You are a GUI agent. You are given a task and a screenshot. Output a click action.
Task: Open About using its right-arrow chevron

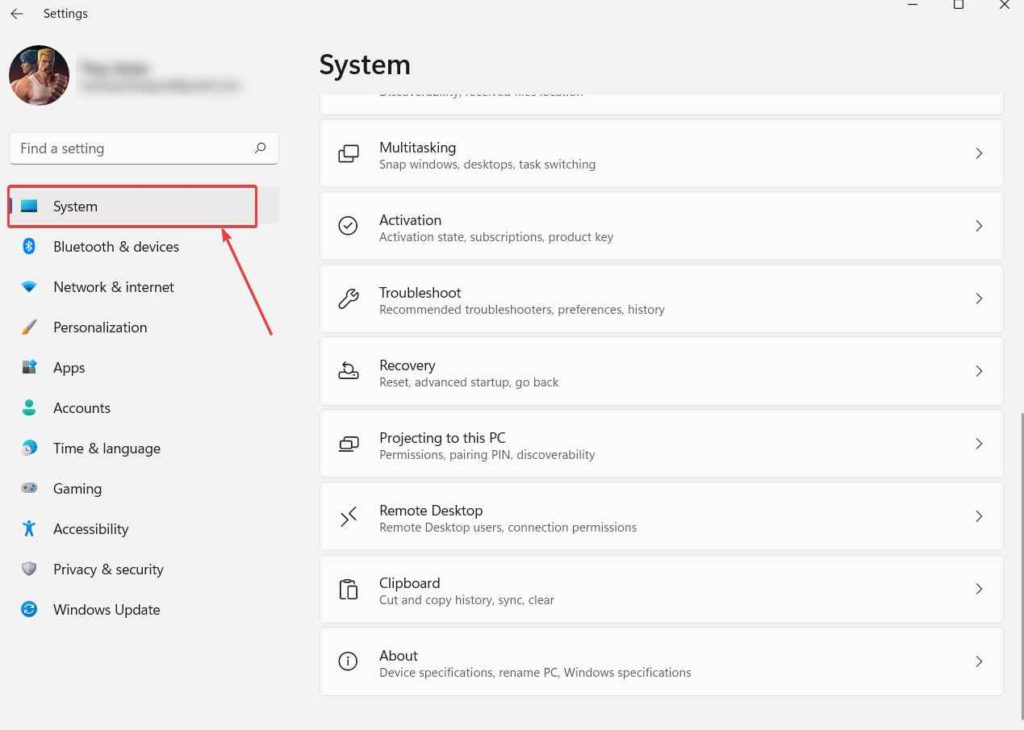tap(978, 661)
